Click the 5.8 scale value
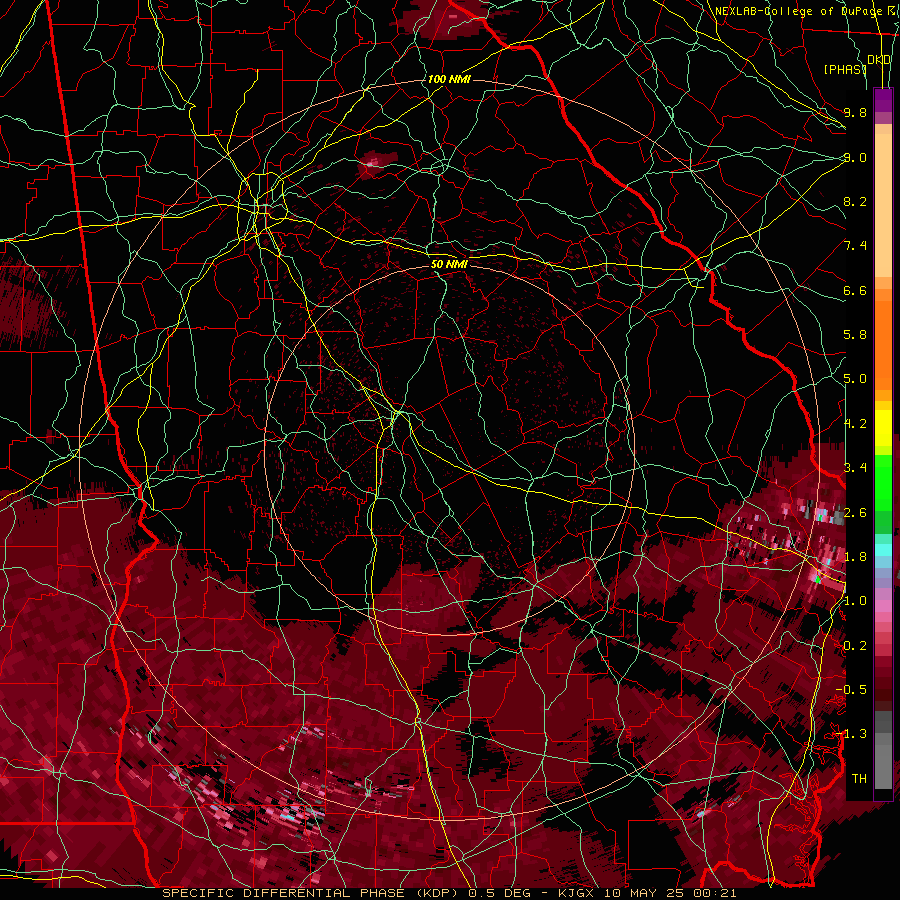The height and width of the screenshot is (900, 900). point(855,335)
